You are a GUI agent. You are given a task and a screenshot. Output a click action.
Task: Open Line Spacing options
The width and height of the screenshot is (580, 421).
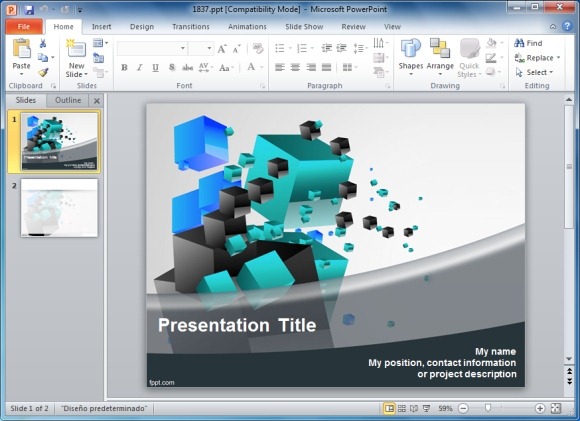coord(360,48)
